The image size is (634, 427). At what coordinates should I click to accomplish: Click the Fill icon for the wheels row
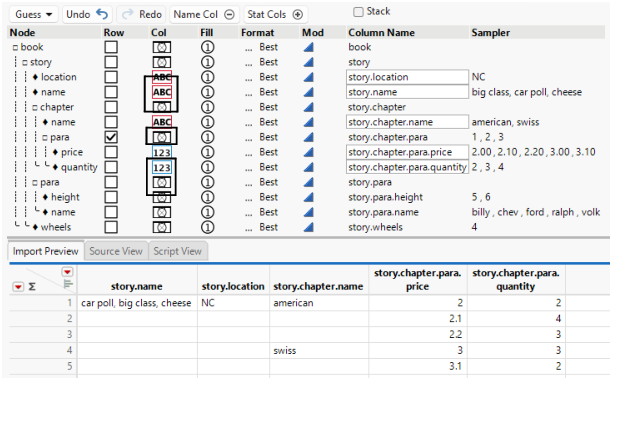[207, 227]
